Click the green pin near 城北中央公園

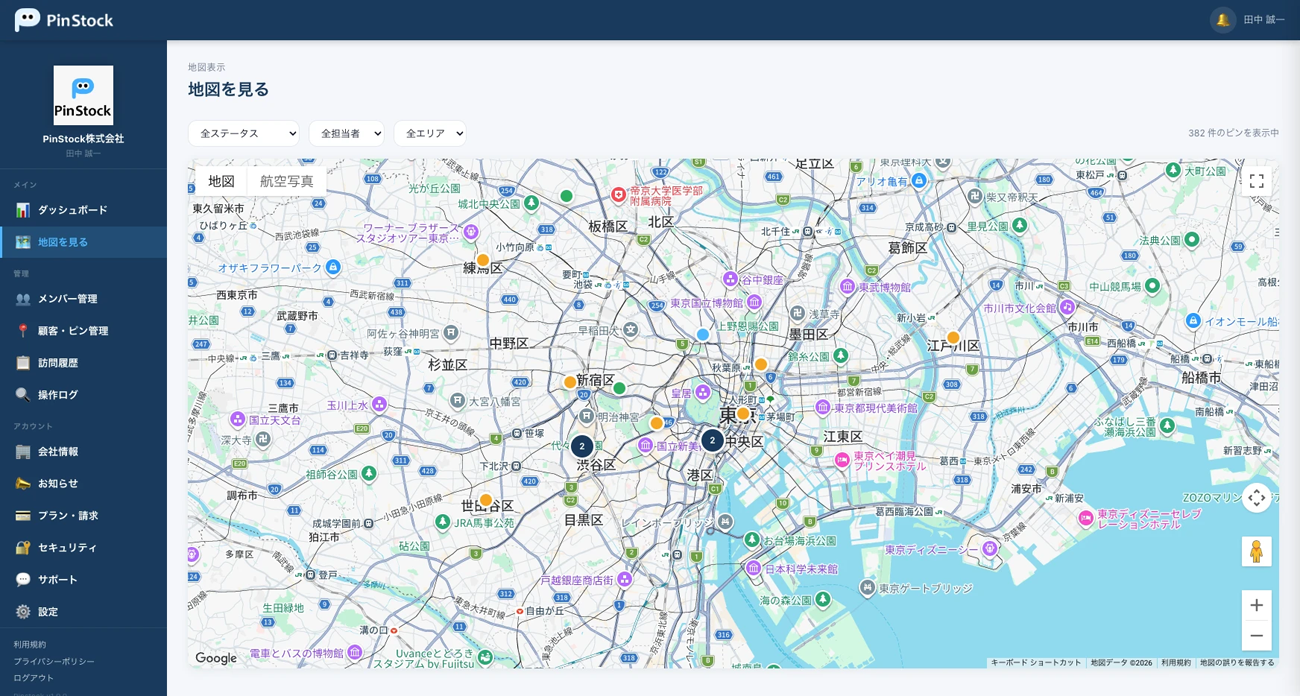pyautogui.click(x=566, y=196)
